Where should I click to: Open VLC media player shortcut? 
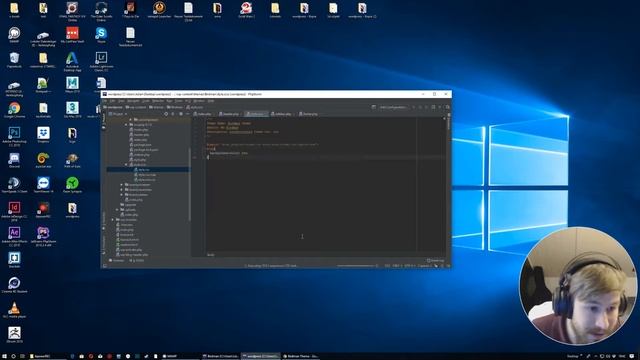click(x=14, y=310)
